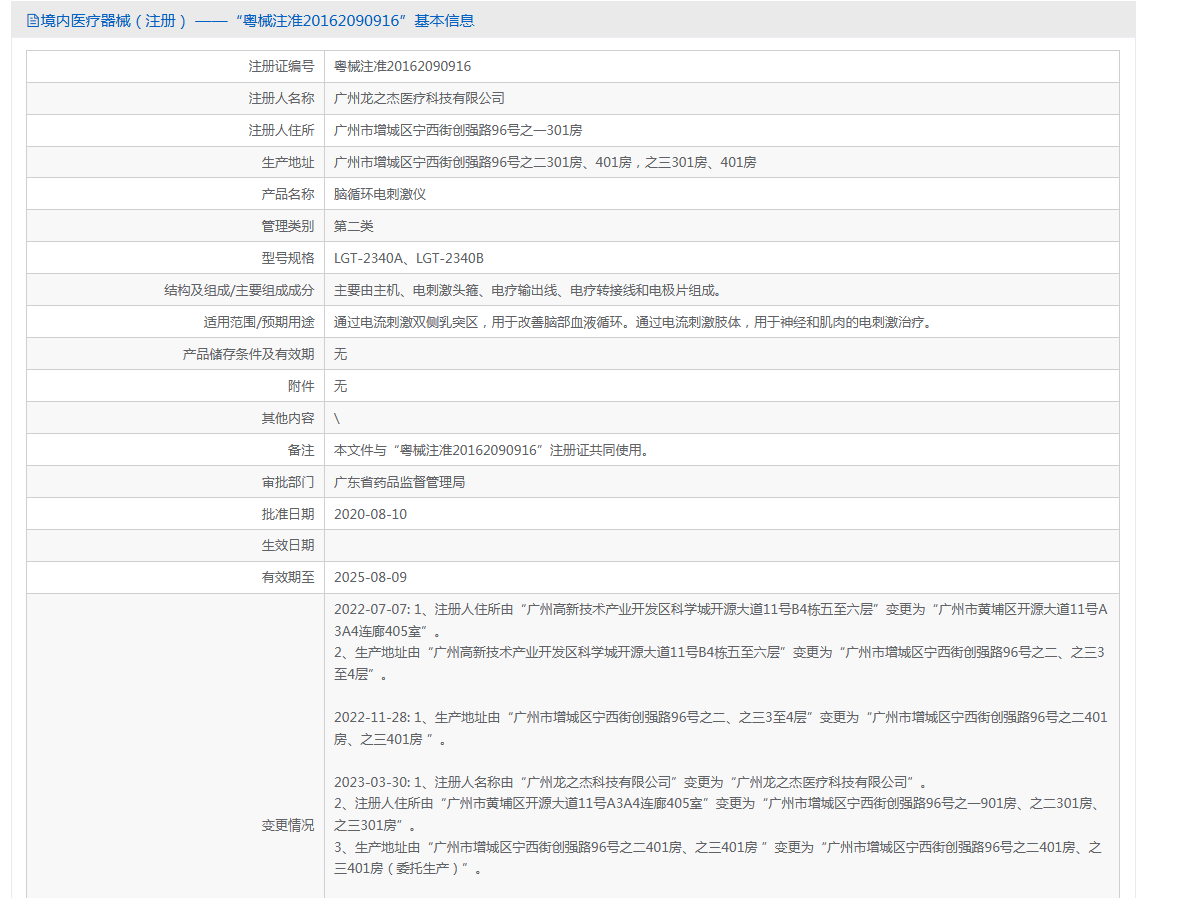Image resolution: width=1180 pixels, height=898 pixels.
Task: Select the remark 本文件与…注册证共同使用
Action: coord(493,450)
